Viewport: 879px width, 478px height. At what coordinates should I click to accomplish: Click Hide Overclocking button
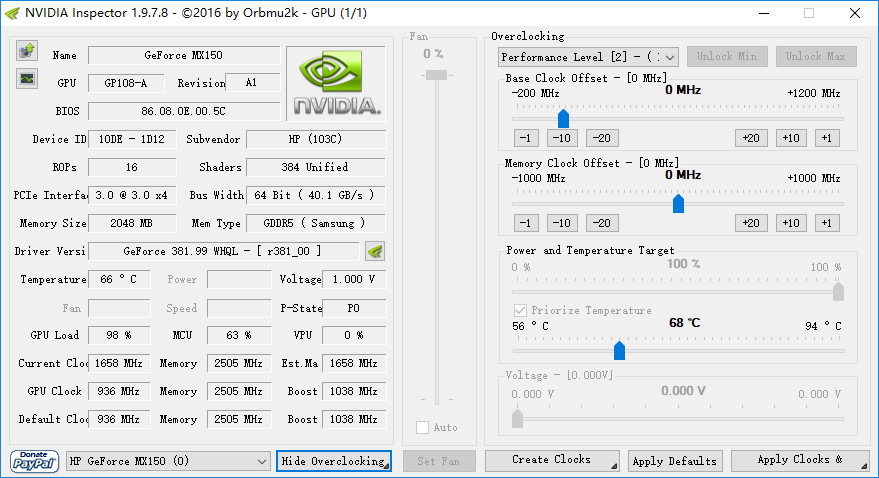(x=334, y=461)
